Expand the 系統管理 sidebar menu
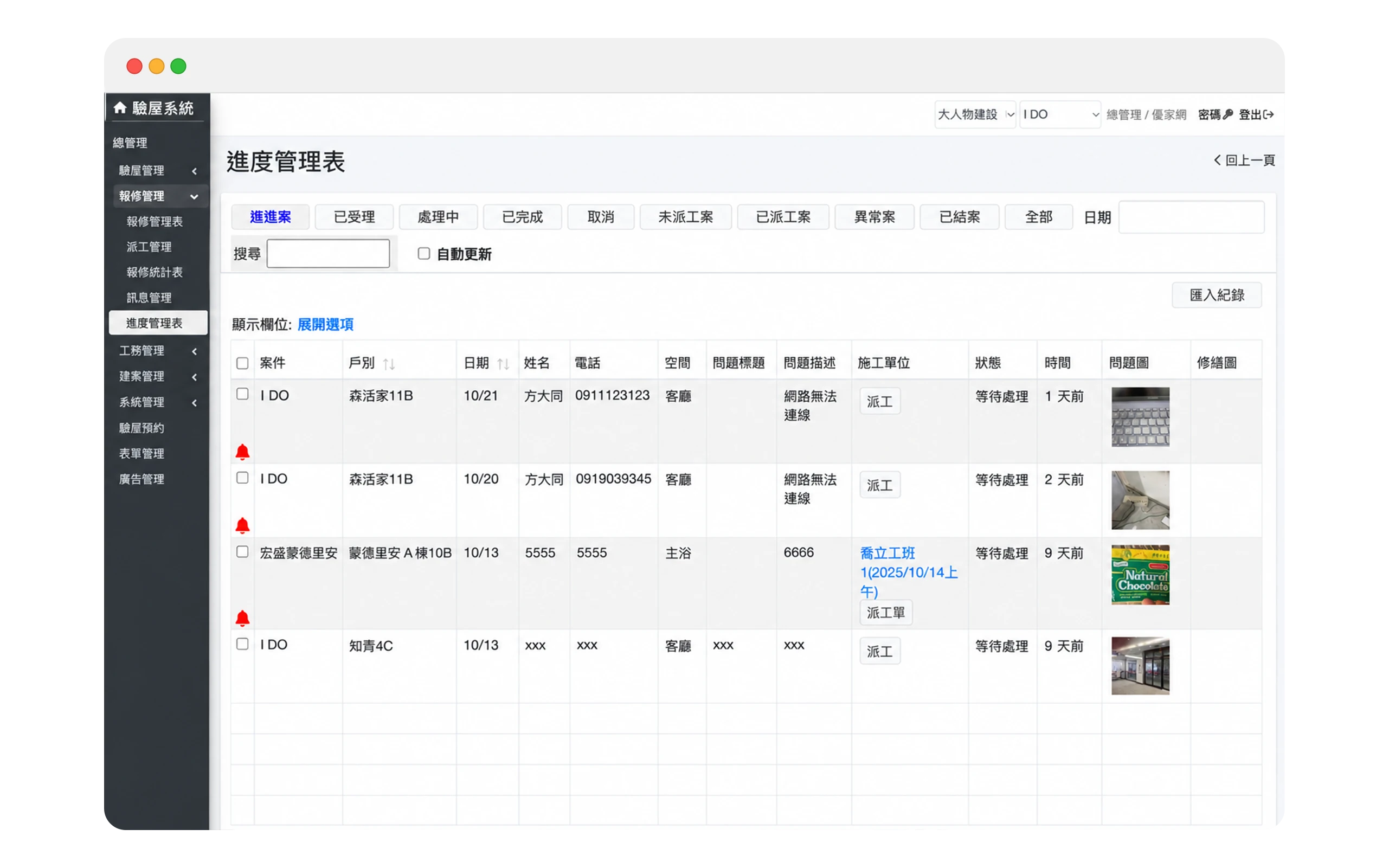This screenshot has width=1389, height=868. click(x=157, y=402)
